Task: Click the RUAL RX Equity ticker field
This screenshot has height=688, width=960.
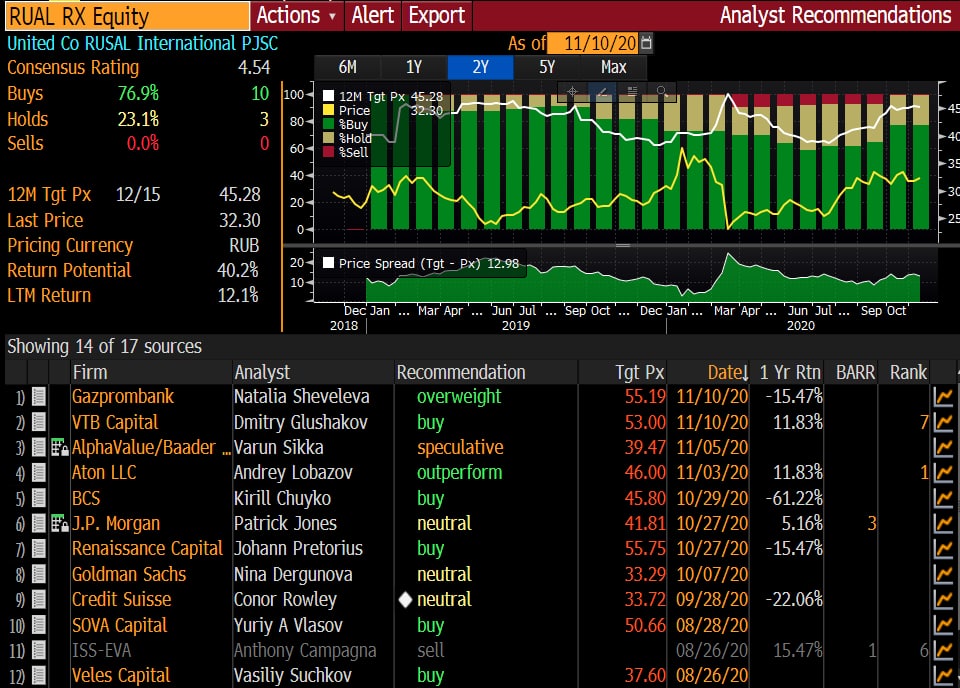Action: pyautogui.click(x=127, y=16)
